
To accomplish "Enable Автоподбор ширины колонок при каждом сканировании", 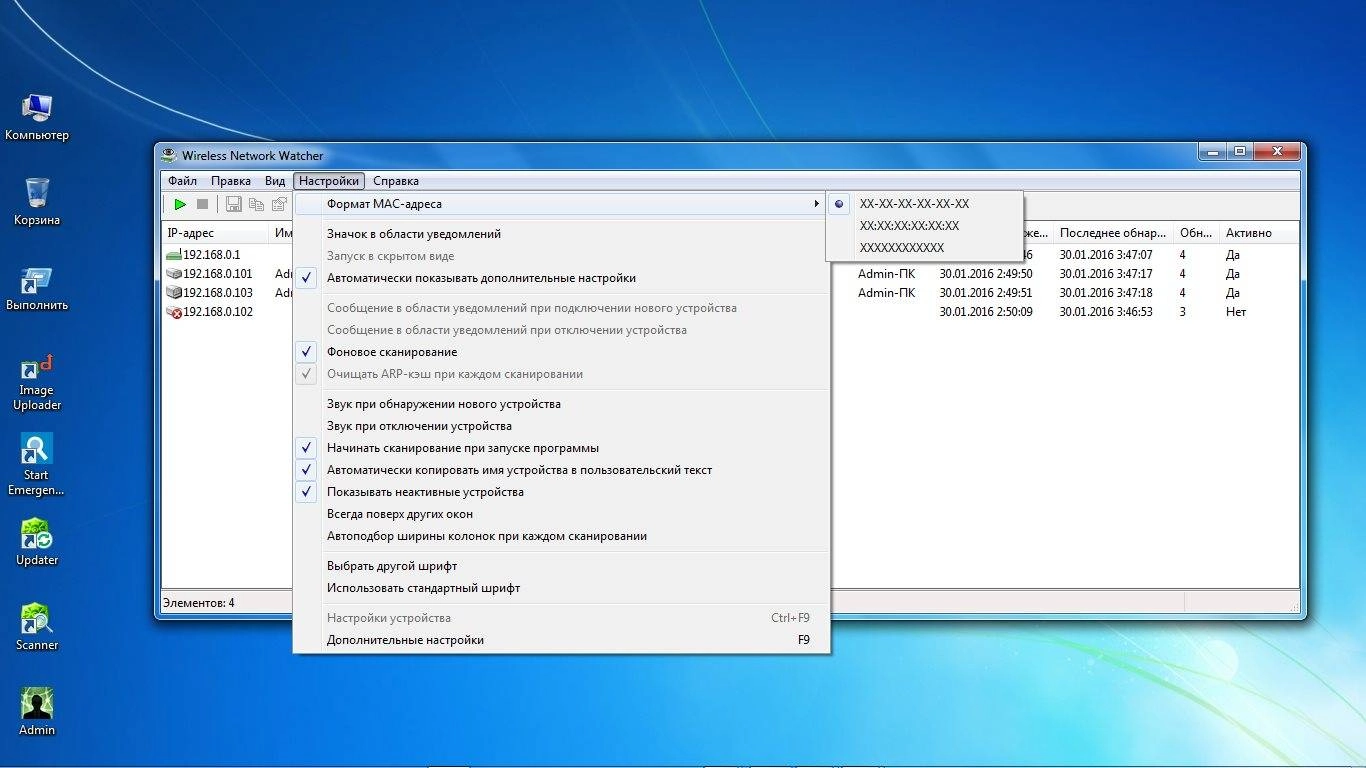I will tap(561, 536).
